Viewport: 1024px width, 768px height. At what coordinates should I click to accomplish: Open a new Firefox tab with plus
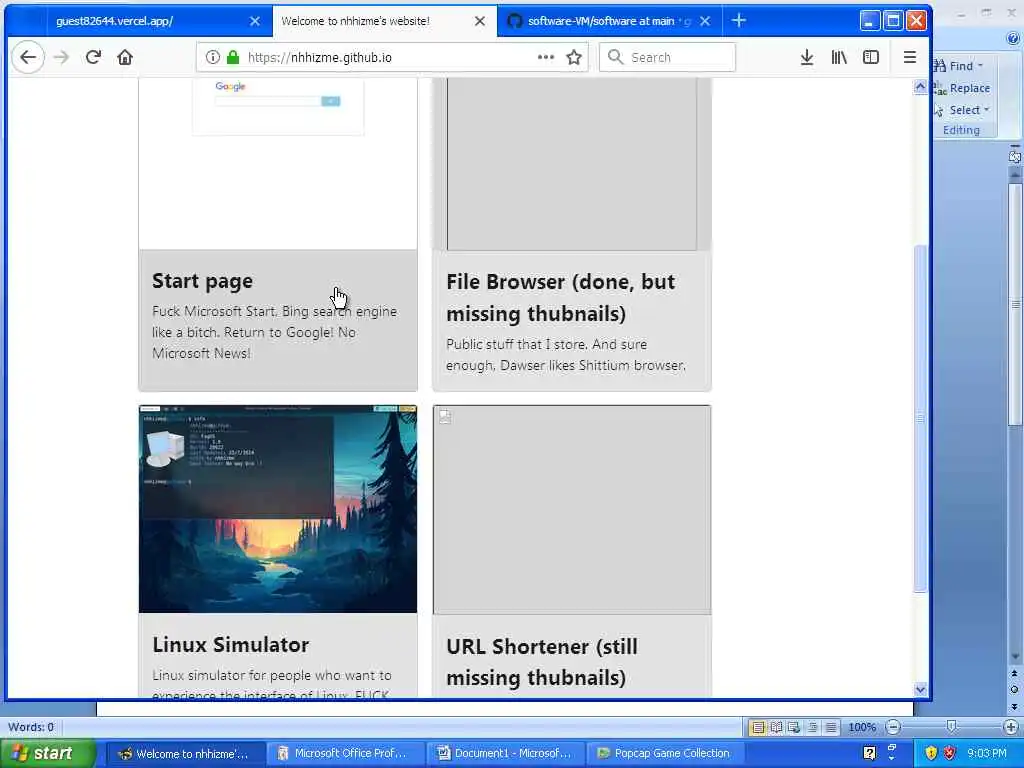(739, 21)
